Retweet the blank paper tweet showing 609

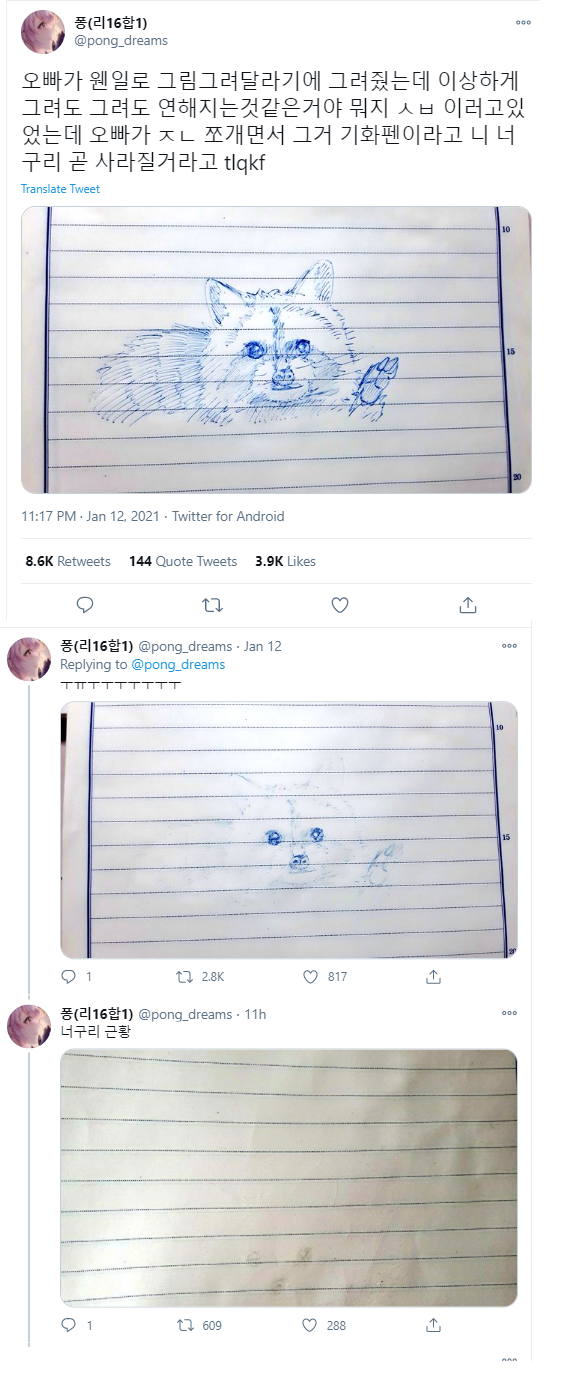tap(199, 1325)
